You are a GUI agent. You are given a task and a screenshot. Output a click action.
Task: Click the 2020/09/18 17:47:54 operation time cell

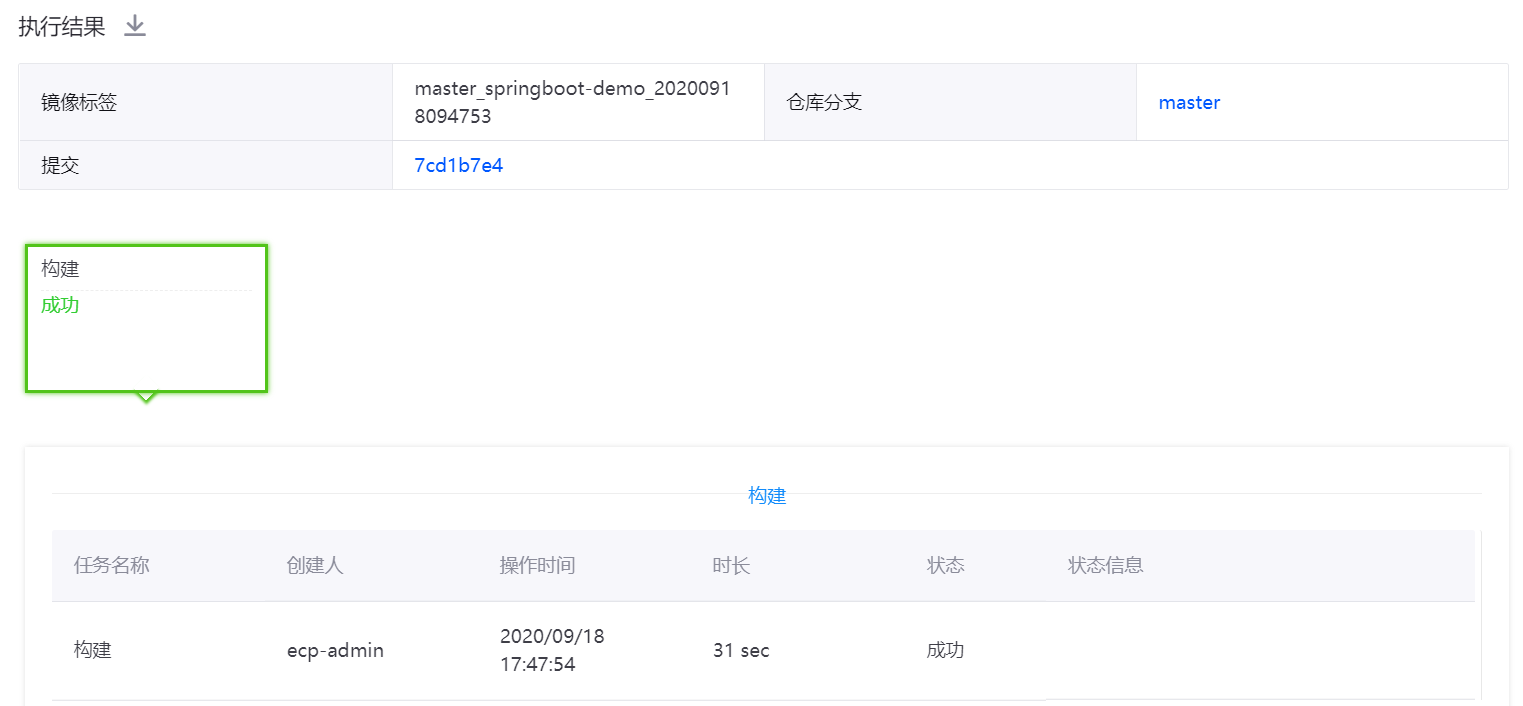pyautogui.click(x=552, y=650)
